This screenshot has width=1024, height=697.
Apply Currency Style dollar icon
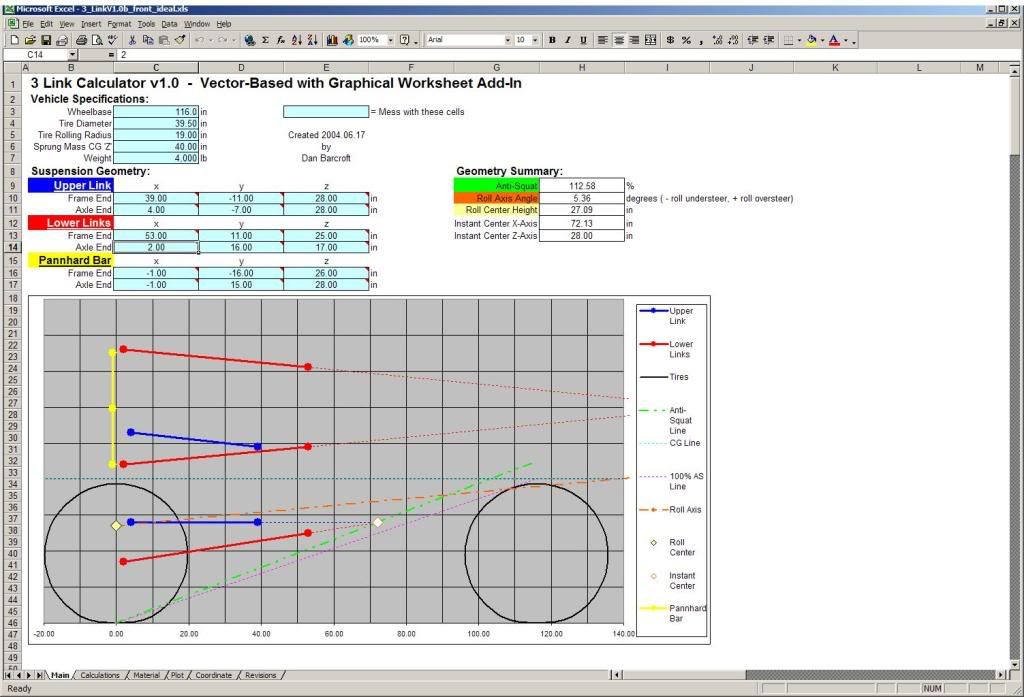[670, 40]
